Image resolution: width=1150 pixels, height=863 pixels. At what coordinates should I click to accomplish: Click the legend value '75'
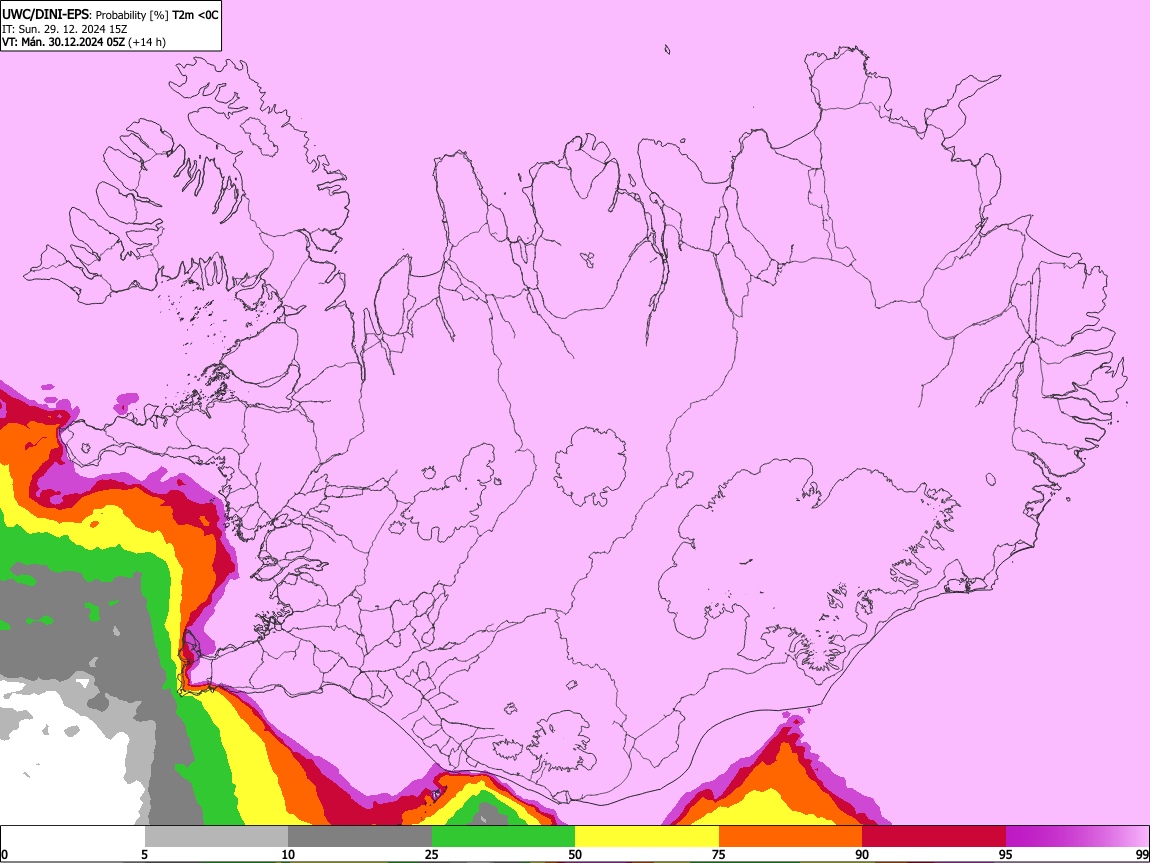click(719, 854)
